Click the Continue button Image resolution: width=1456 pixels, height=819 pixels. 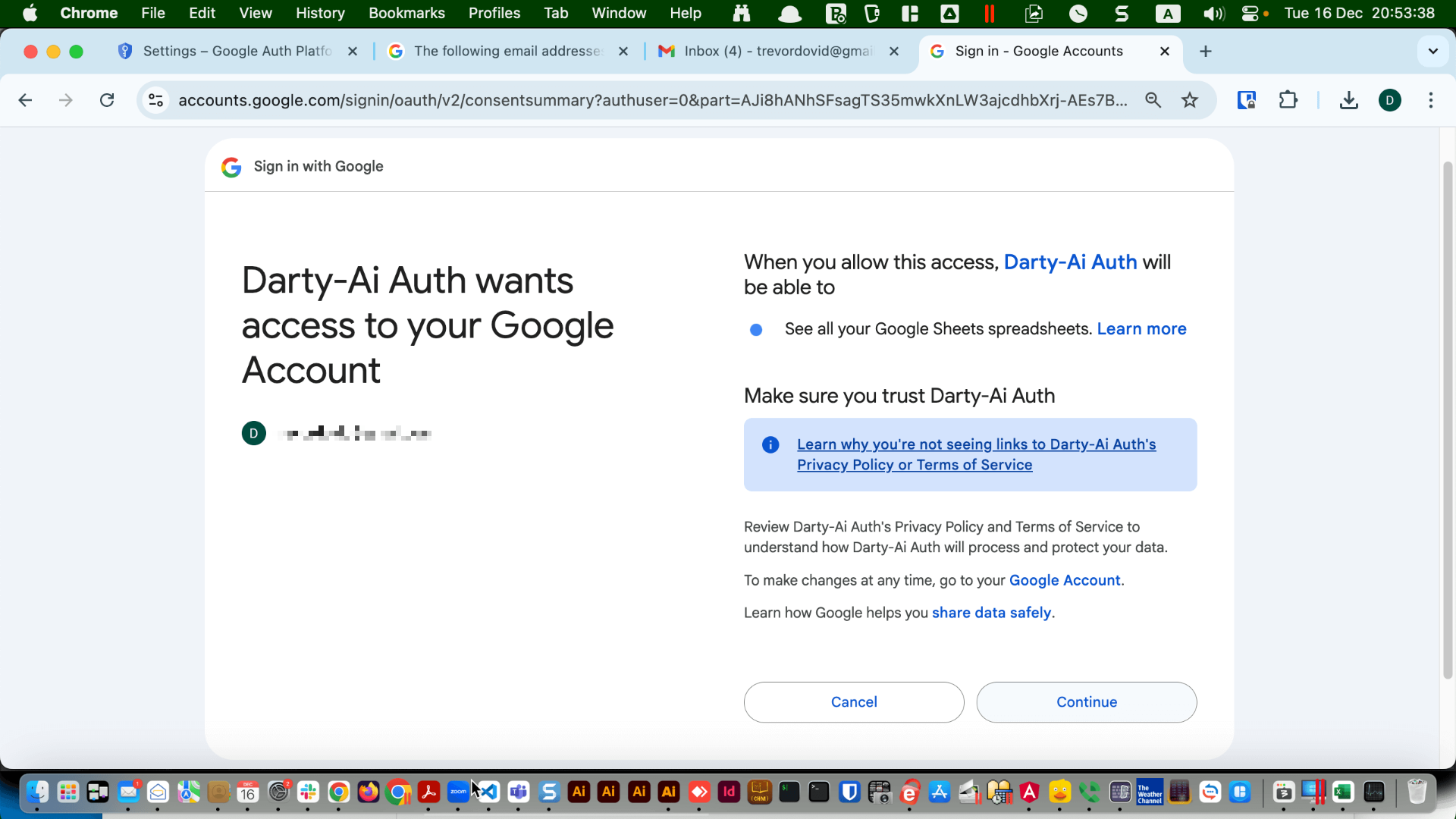coord(1086,701)
